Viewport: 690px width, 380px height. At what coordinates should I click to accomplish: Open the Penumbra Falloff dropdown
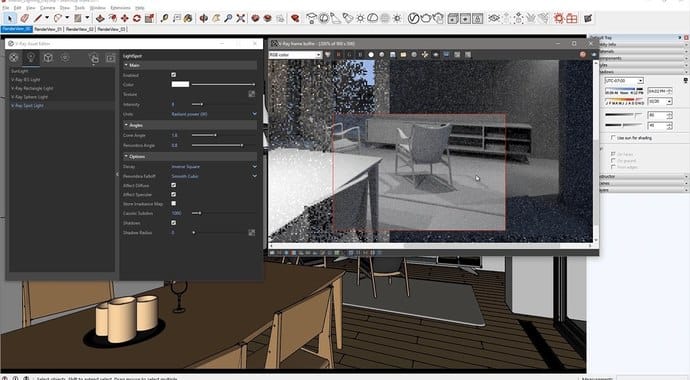coord(214,176)
